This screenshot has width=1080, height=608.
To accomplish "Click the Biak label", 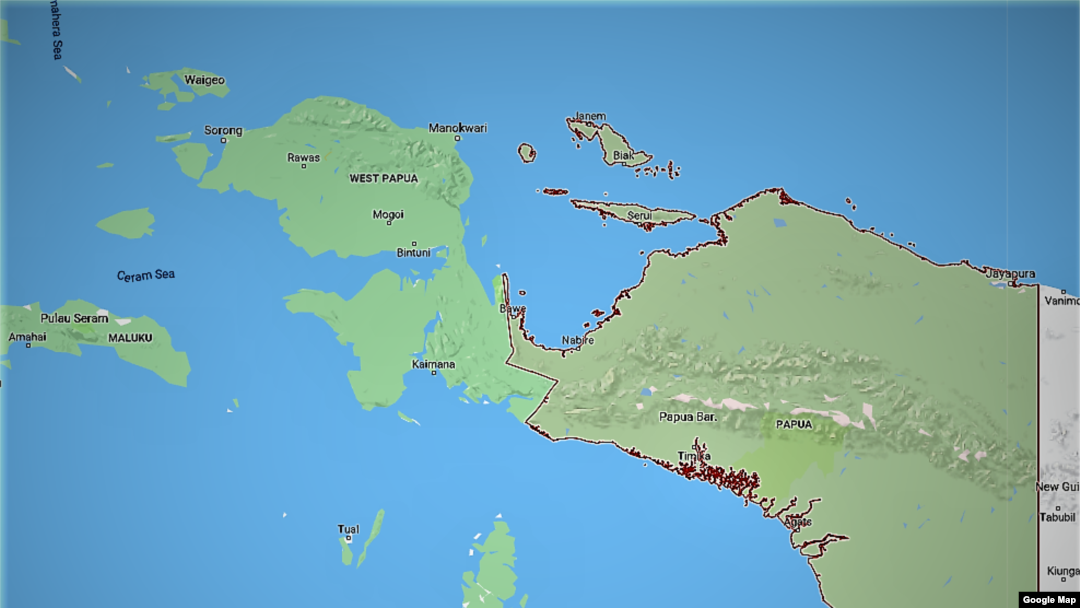I will [623, 156].
